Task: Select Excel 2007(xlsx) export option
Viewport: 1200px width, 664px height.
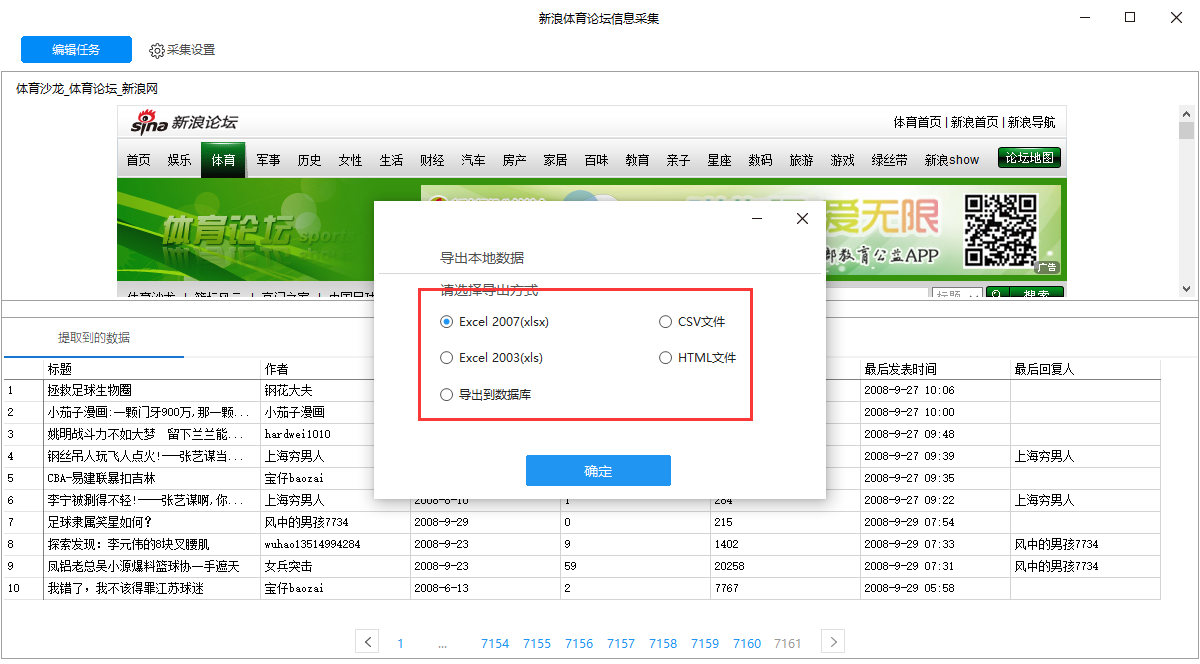Action: coord(495,322)
